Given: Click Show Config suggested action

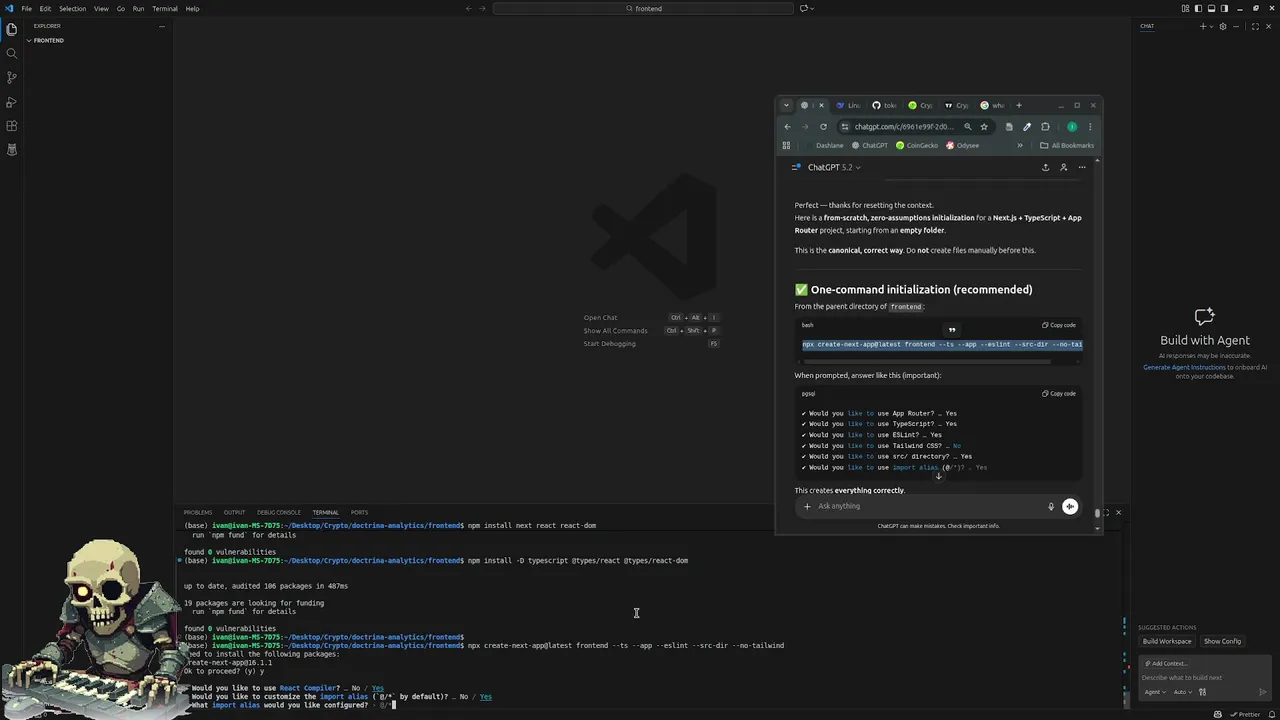Looking at the screenshot, I should (x=1222, y=641).
